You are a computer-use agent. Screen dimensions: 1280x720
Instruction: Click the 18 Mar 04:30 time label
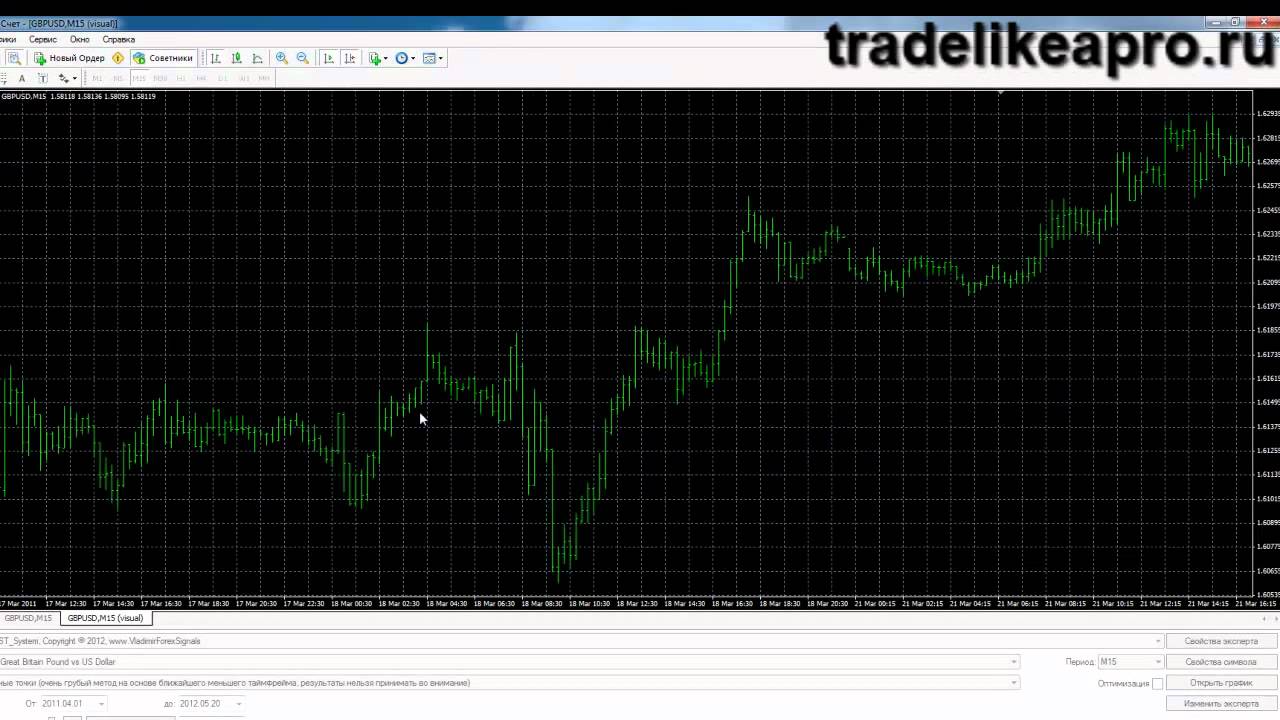coord(447,604)
